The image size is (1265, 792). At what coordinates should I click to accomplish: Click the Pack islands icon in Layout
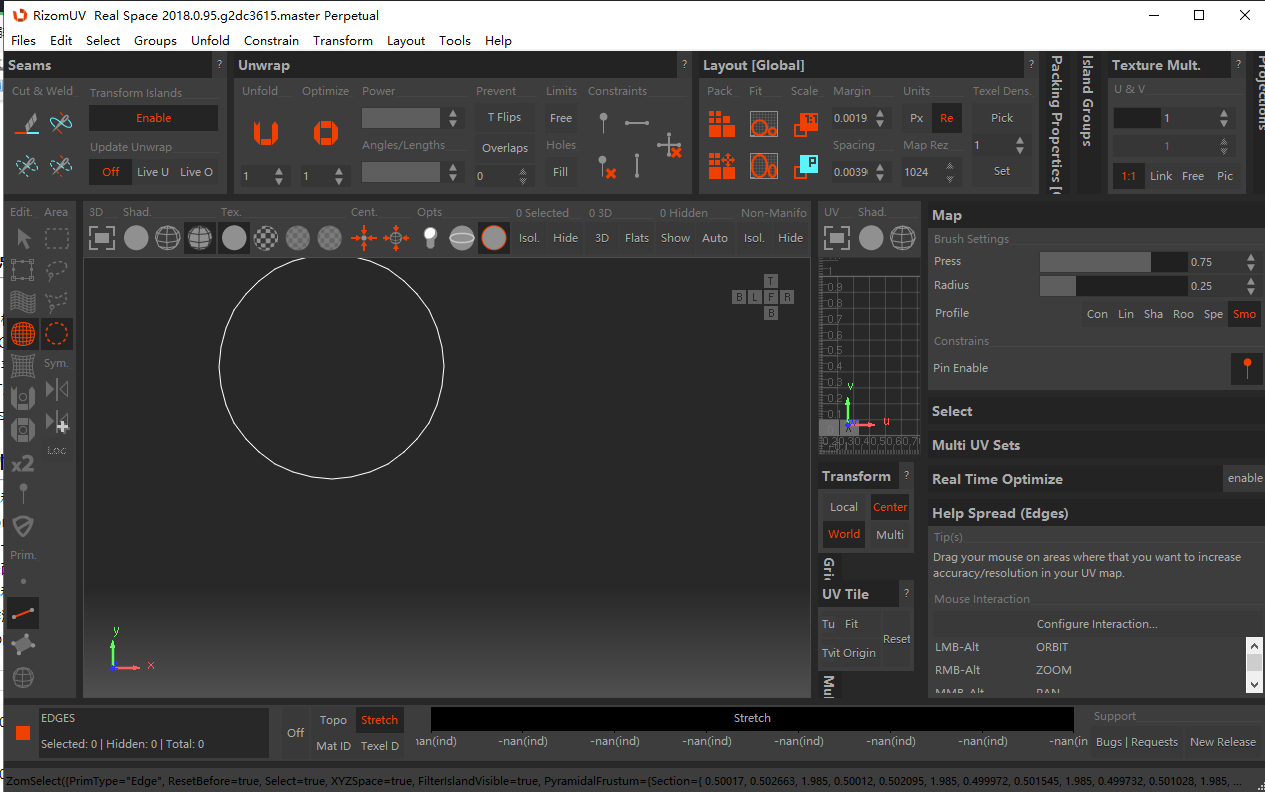click(721, 124)
